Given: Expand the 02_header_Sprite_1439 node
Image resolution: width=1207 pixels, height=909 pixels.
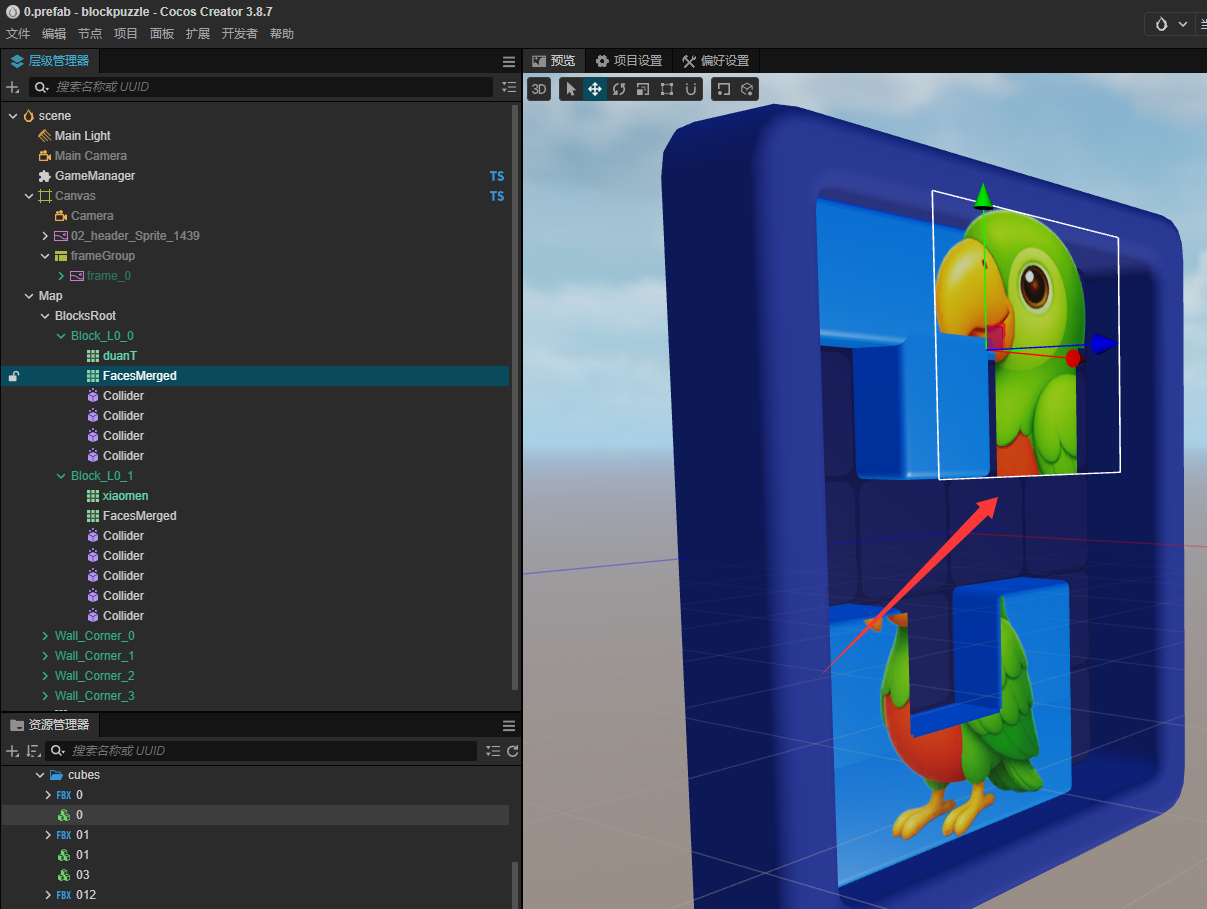Looking at the screenshot, I should coord(45,236).
